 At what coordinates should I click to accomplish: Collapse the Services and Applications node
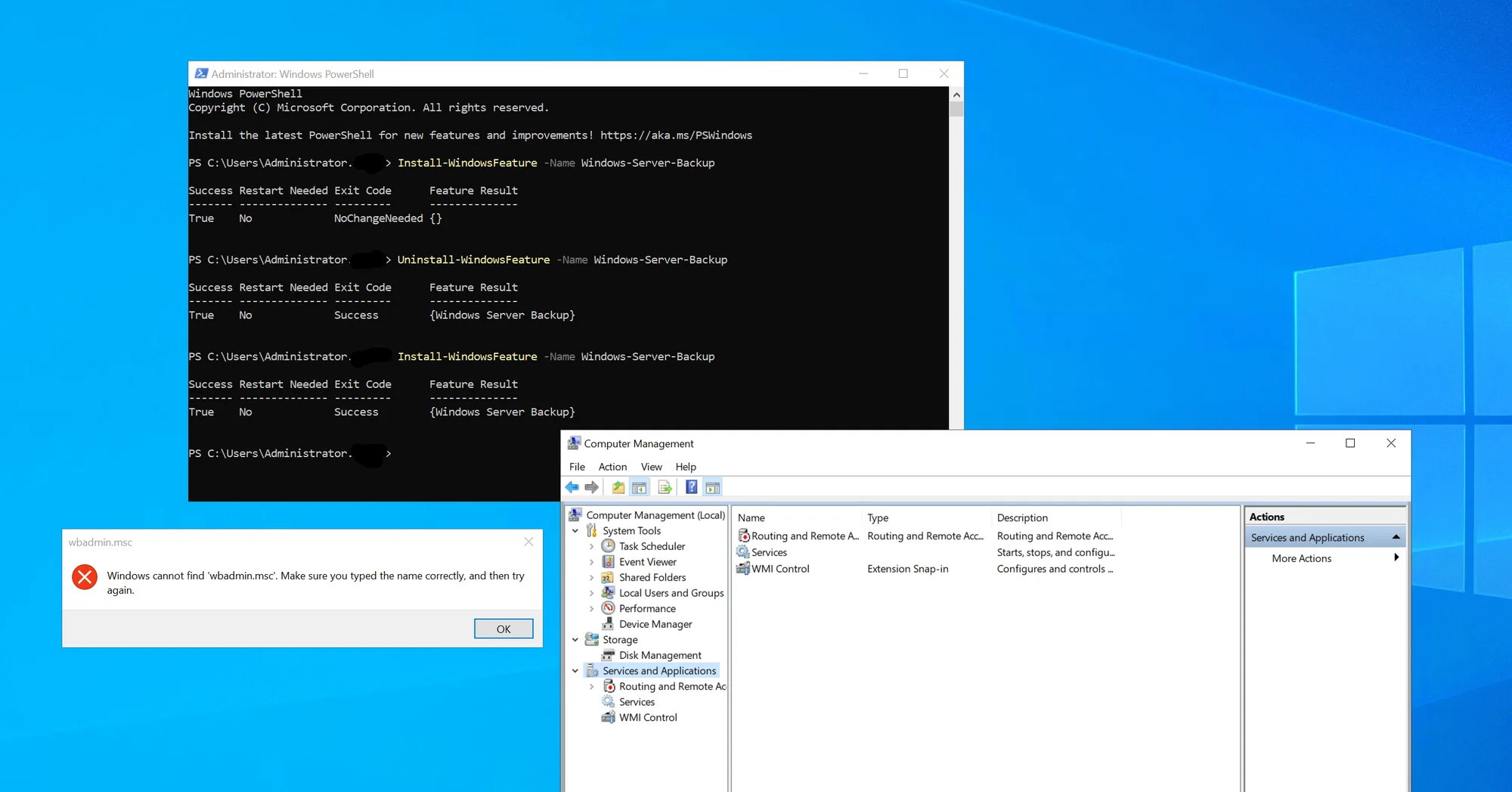point(575,671)
